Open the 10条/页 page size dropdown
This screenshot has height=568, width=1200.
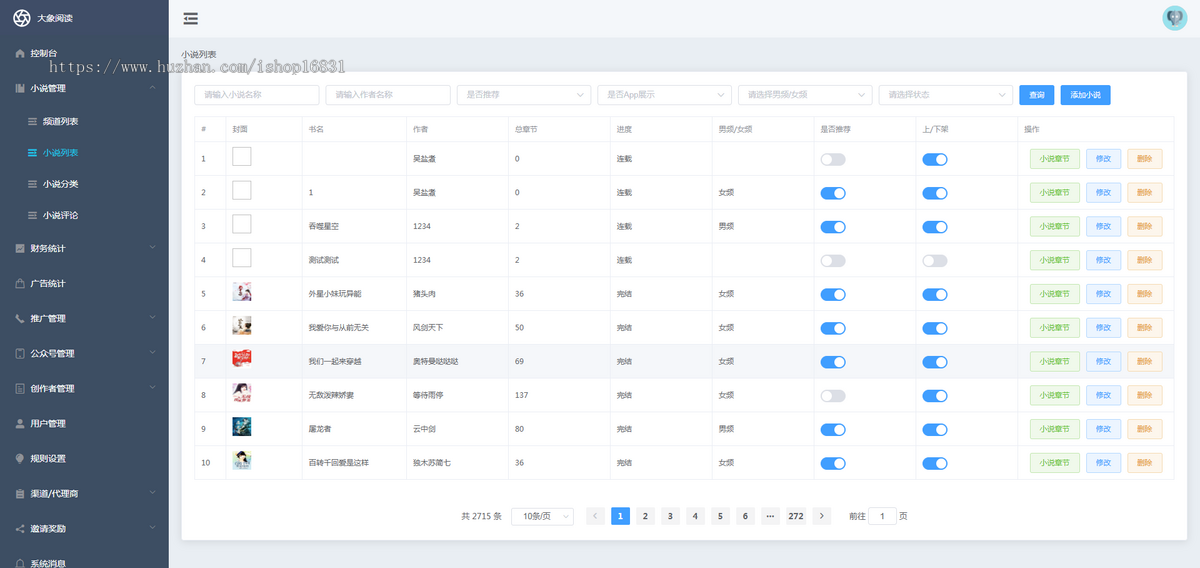pyautogui.click(x=542, y=516)
